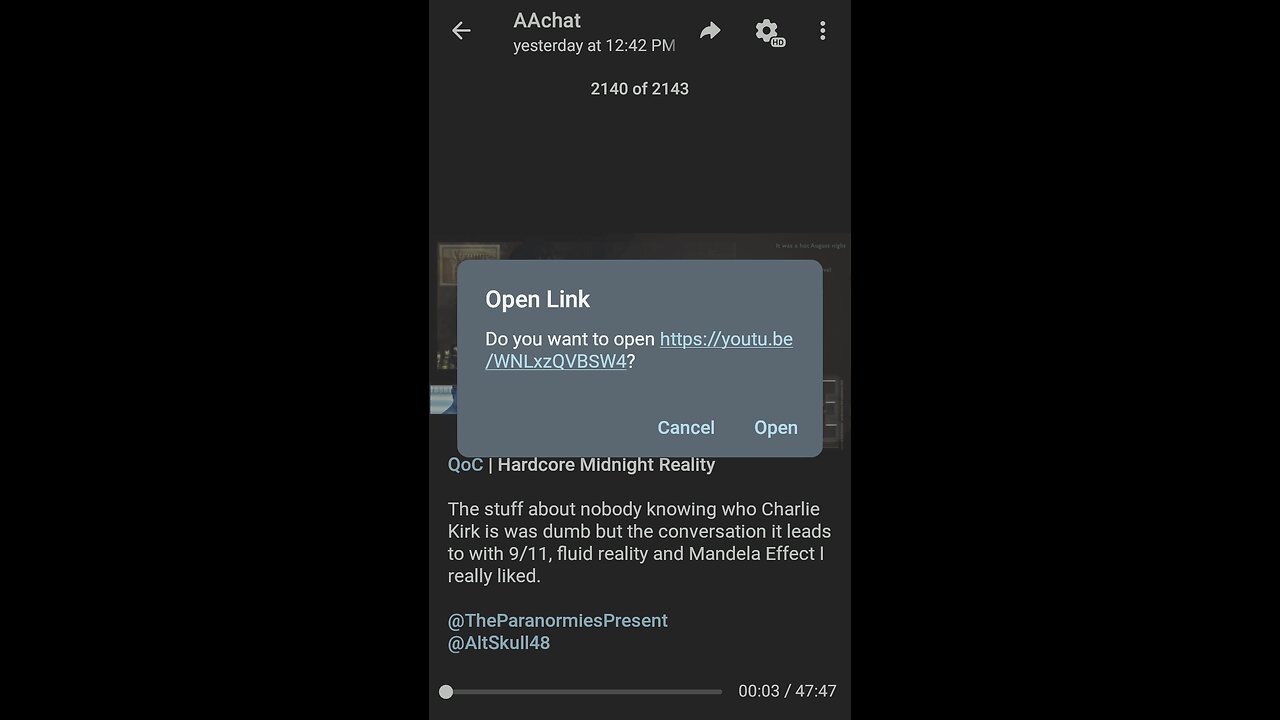Click the 2140 of 2143 media counter
This screenshot has height=720, width=1280.
coord(640,88)
